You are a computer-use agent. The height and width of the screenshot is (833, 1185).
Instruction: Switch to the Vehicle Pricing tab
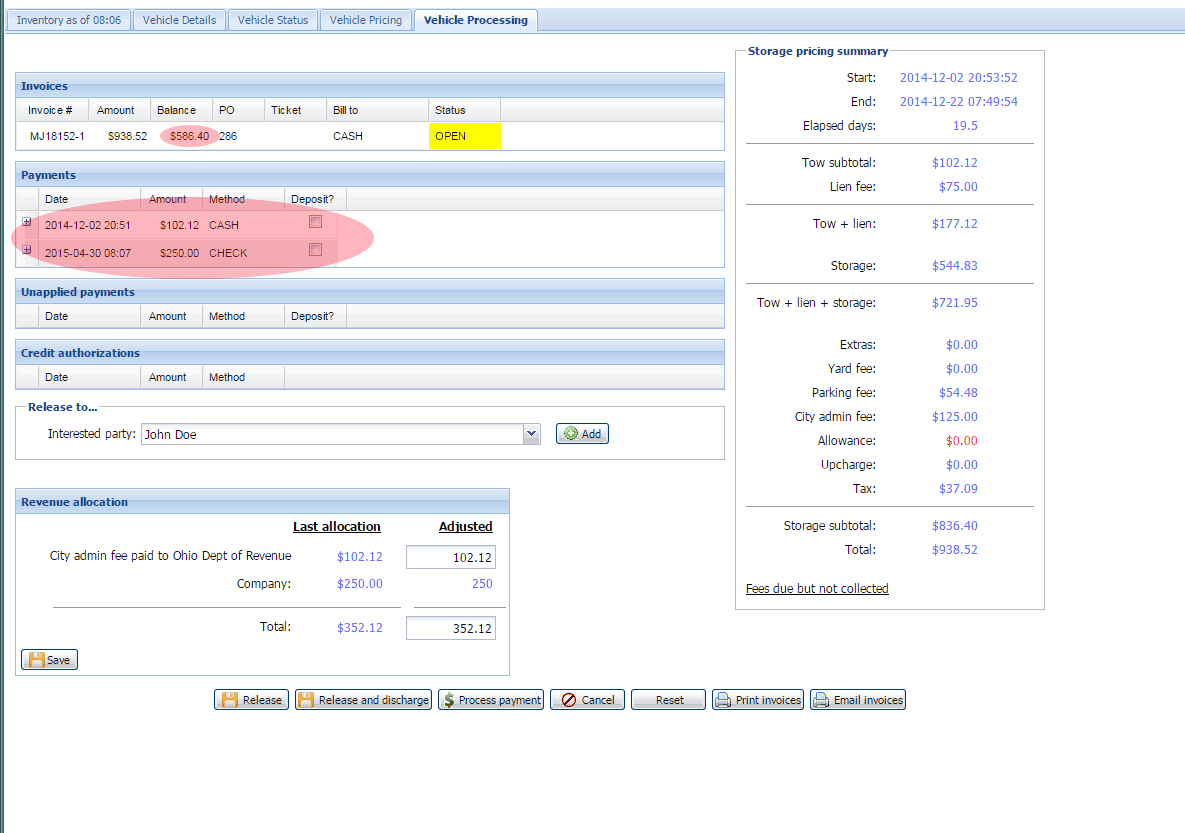coord(365,20)
